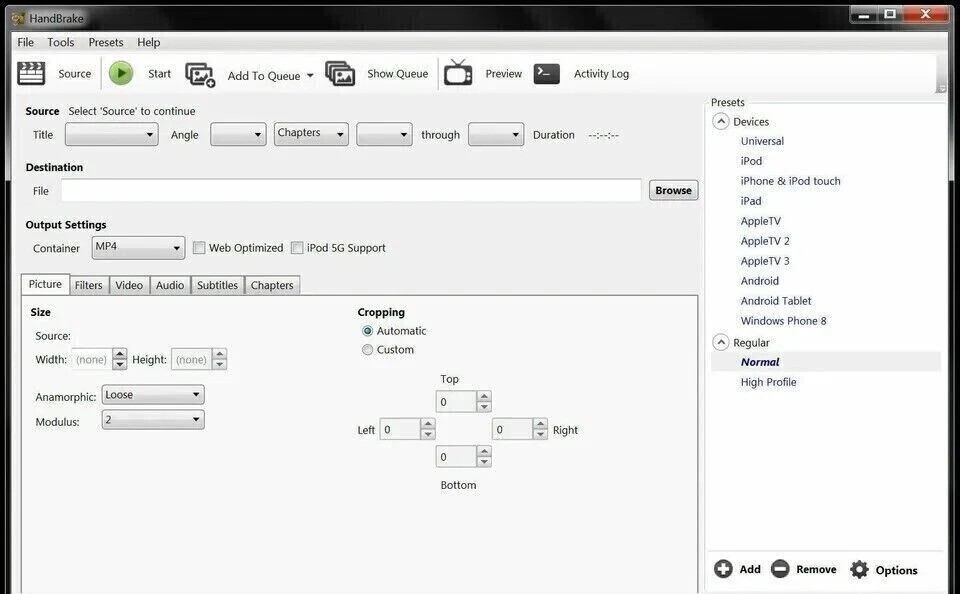Open the Container format dropdown
The height and width of the screenshot is (594, 960).
point(176,247)
